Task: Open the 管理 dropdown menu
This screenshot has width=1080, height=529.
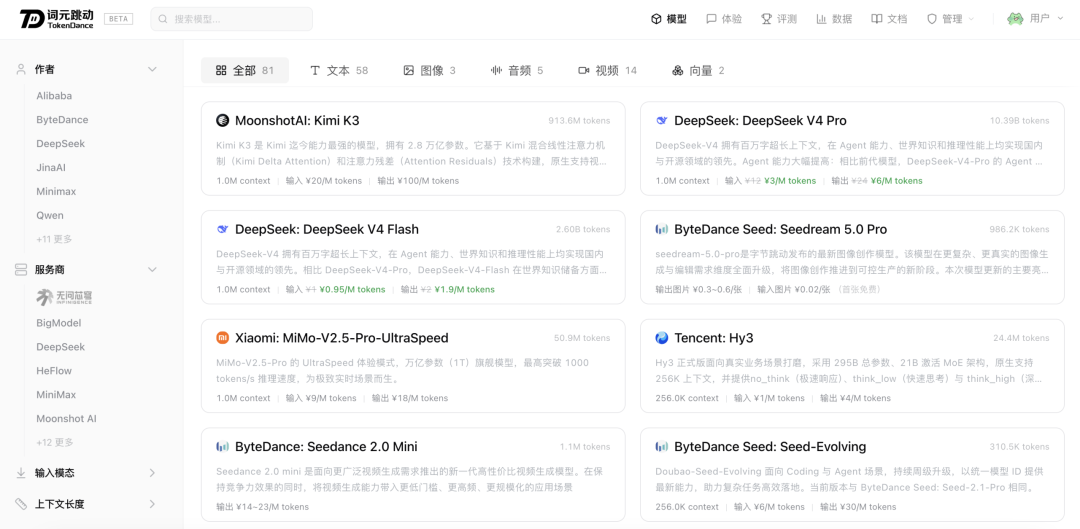Action: (x=951, y=19)
